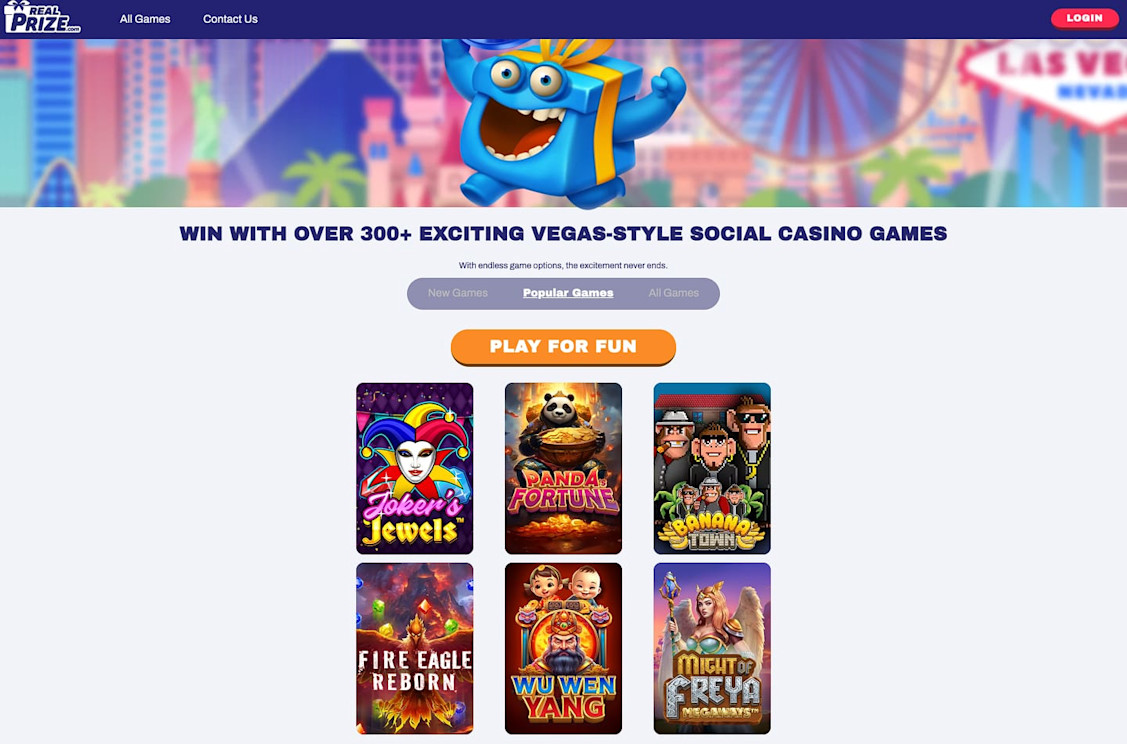This screenshot has width=1127, height=744.
Task: Select the Wu Wen Yang game tile
Action: pos(564,648)
